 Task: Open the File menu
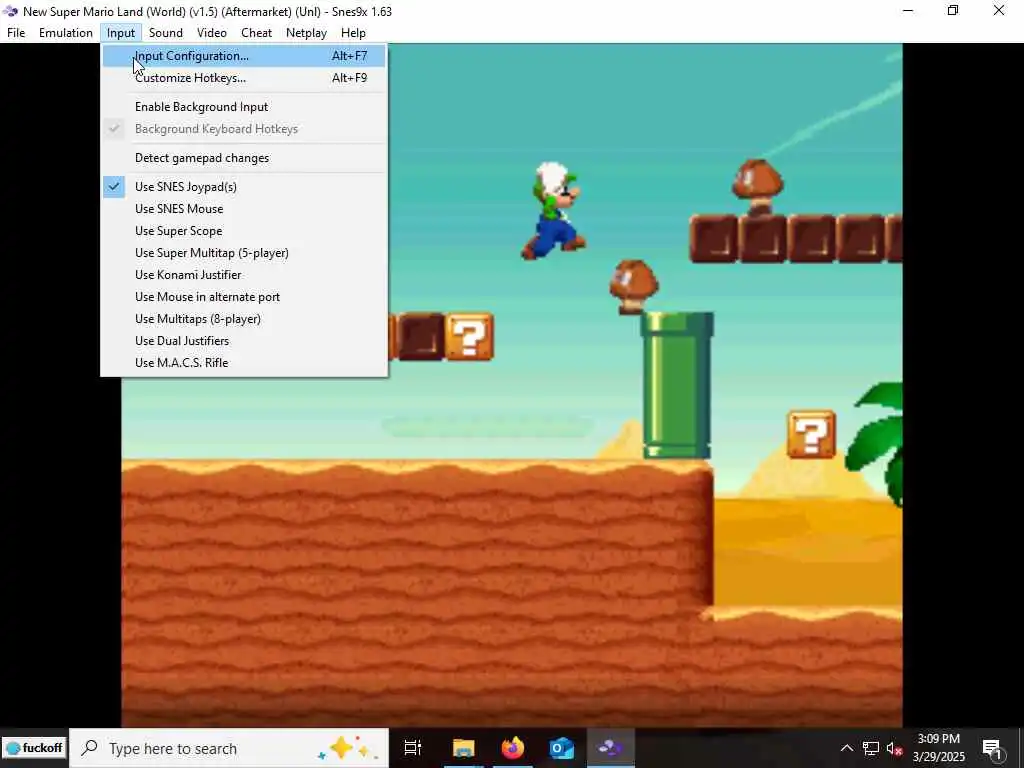(16, 33)
